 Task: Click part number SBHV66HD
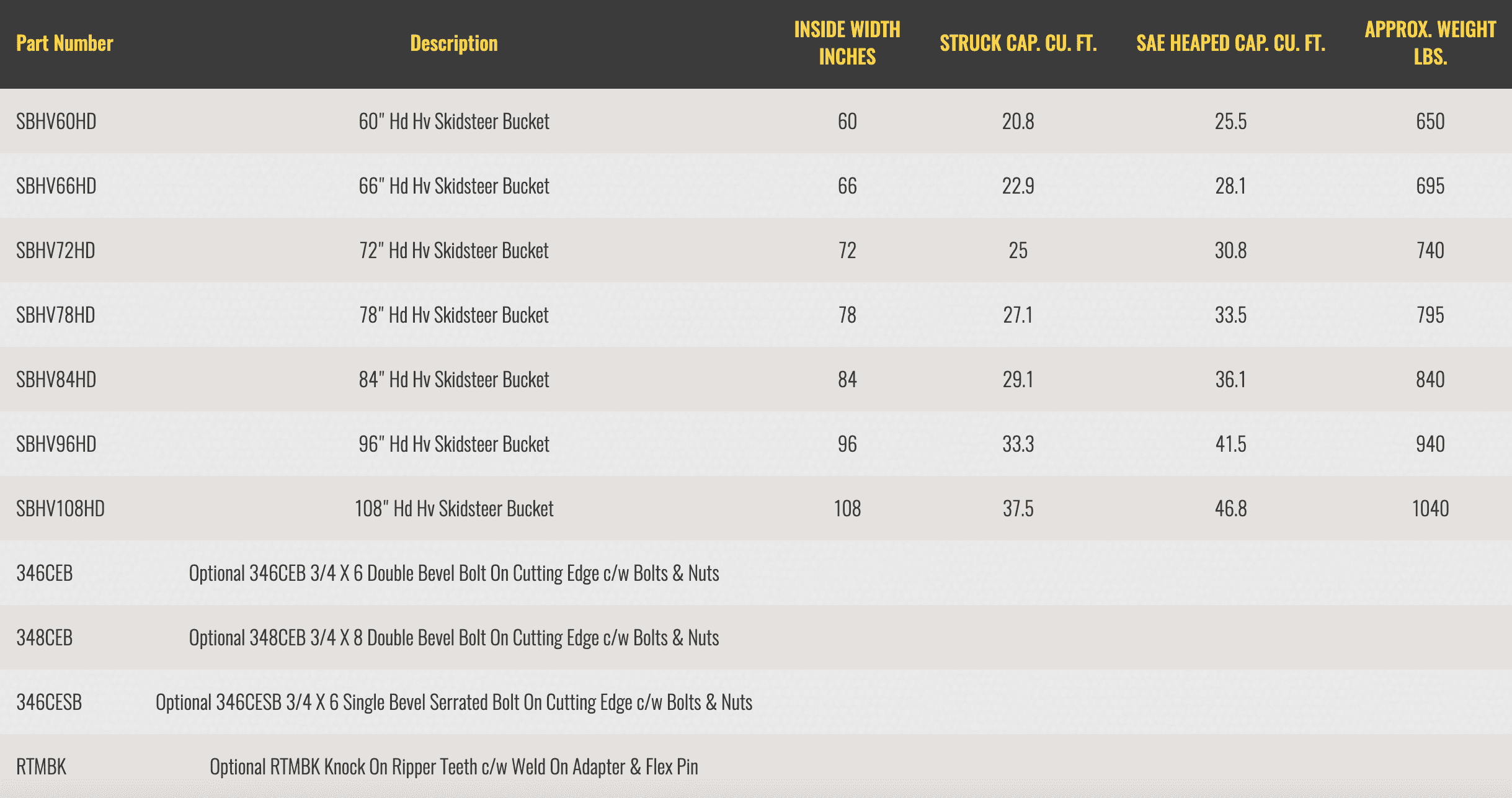(x=56, y=186)
